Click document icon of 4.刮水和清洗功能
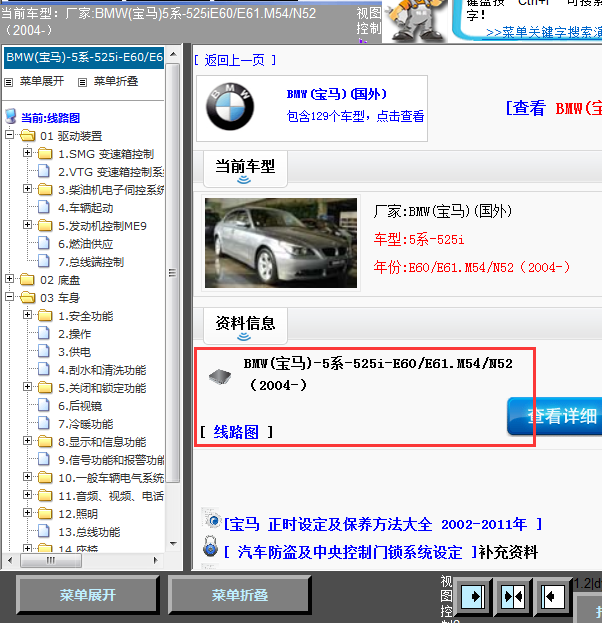 pyautogui.click(x=44, y=370)
